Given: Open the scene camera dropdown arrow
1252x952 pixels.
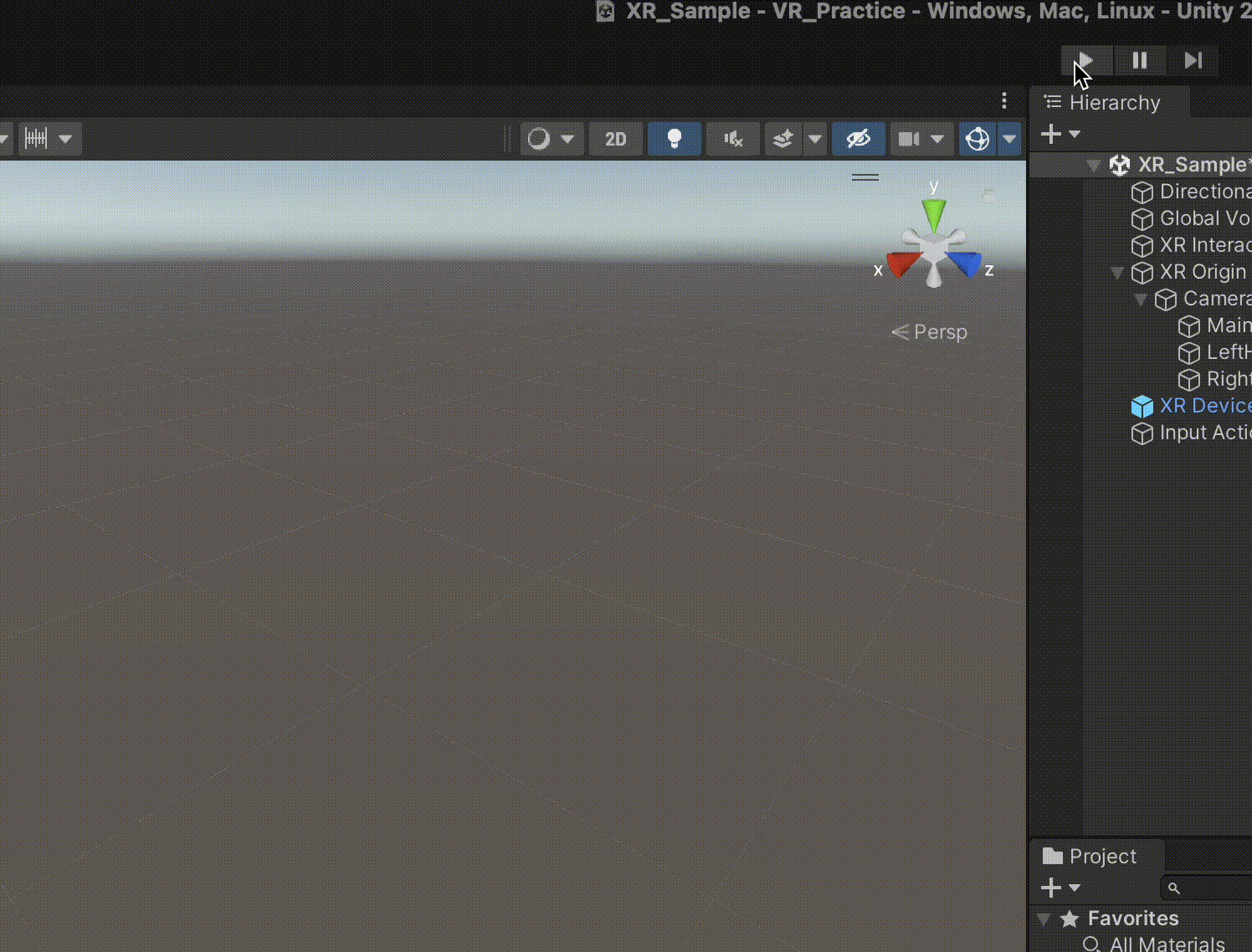Looking at the screenshot, I should pos(937,139).
